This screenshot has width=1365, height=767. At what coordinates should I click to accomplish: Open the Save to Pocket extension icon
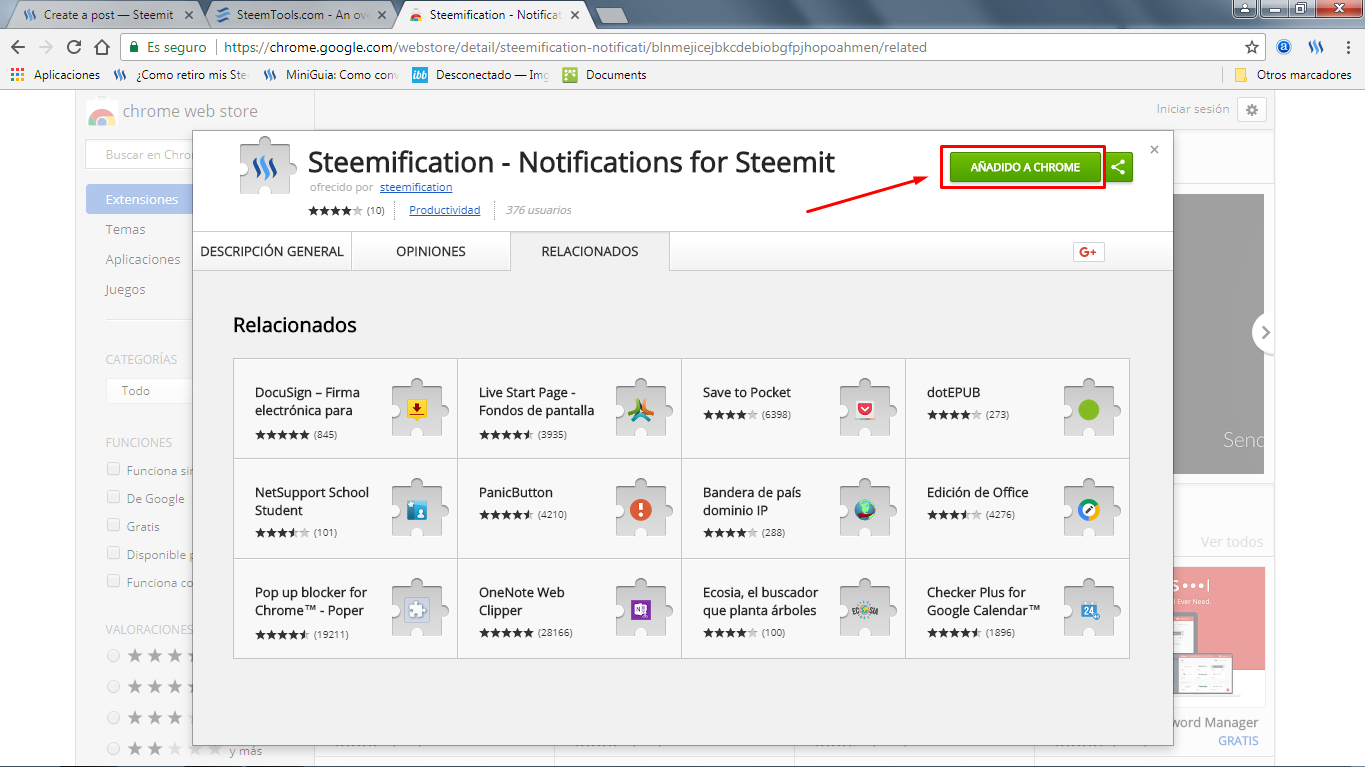click(864, 408)
